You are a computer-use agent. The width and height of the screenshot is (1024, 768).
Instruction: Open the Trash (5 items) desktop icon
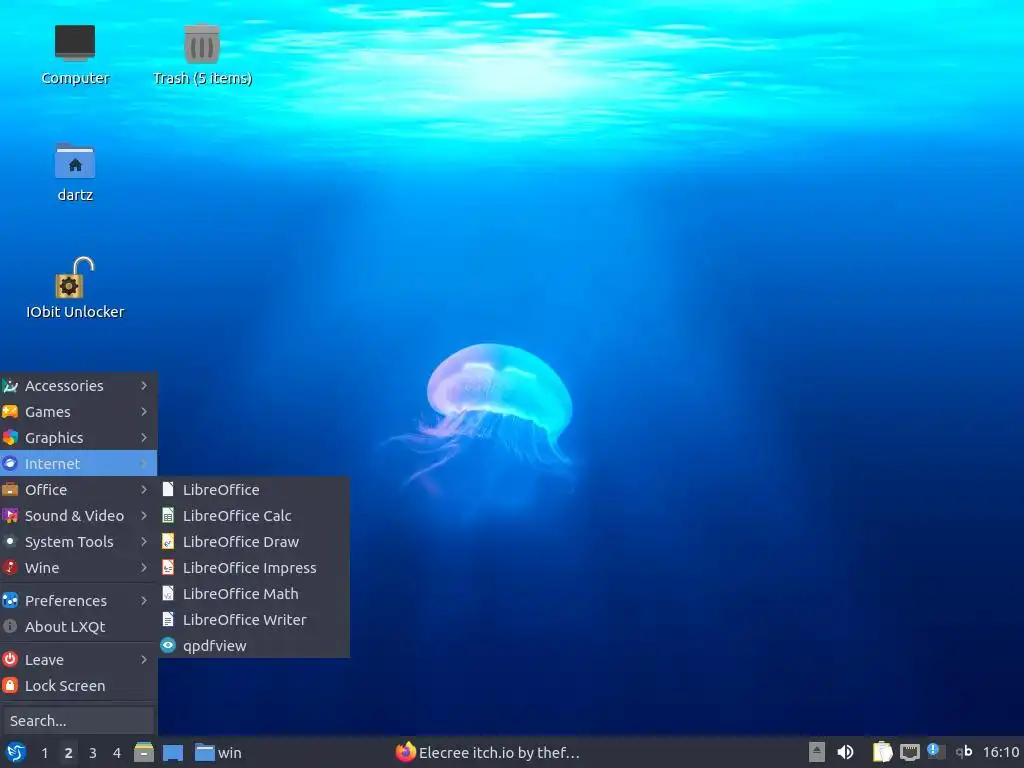(202, 55)
